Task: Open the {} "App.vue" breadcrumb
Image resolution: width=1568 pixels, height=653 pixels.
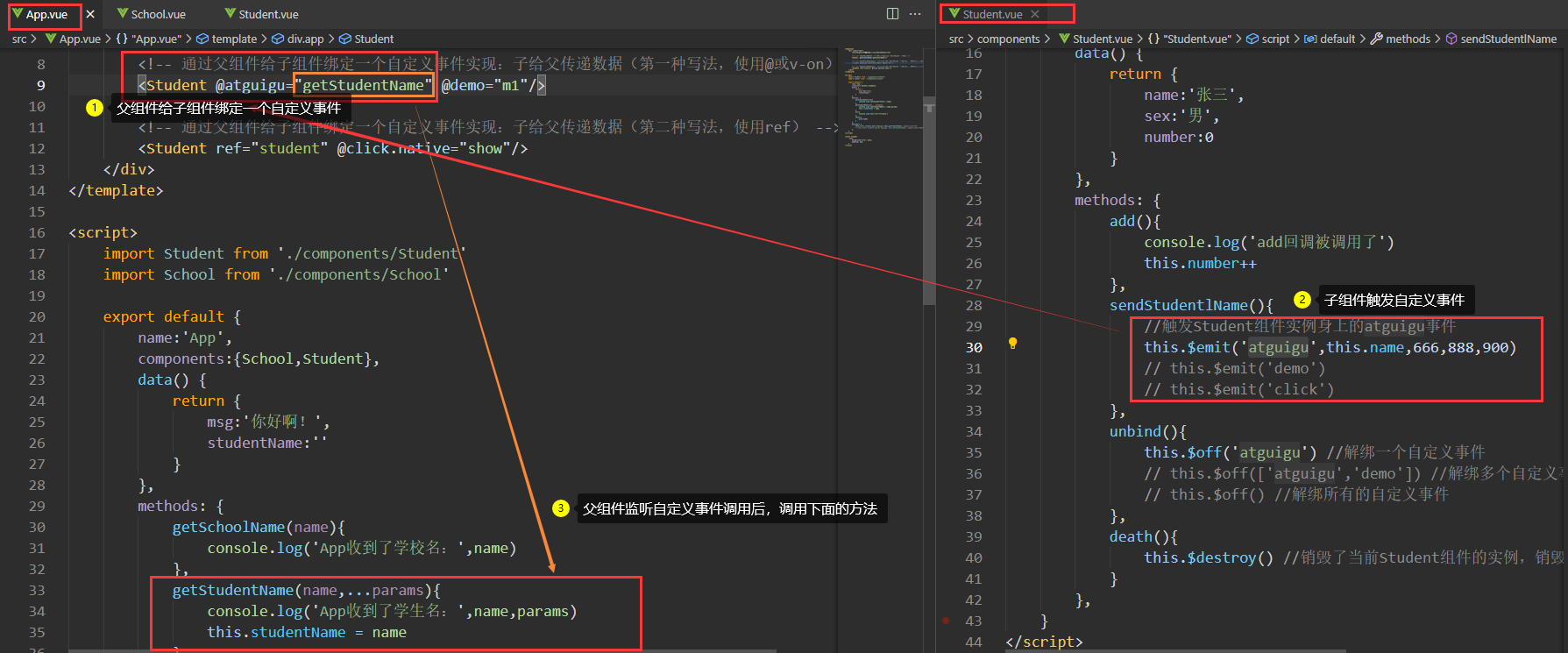Action: [x=149, y=39]
